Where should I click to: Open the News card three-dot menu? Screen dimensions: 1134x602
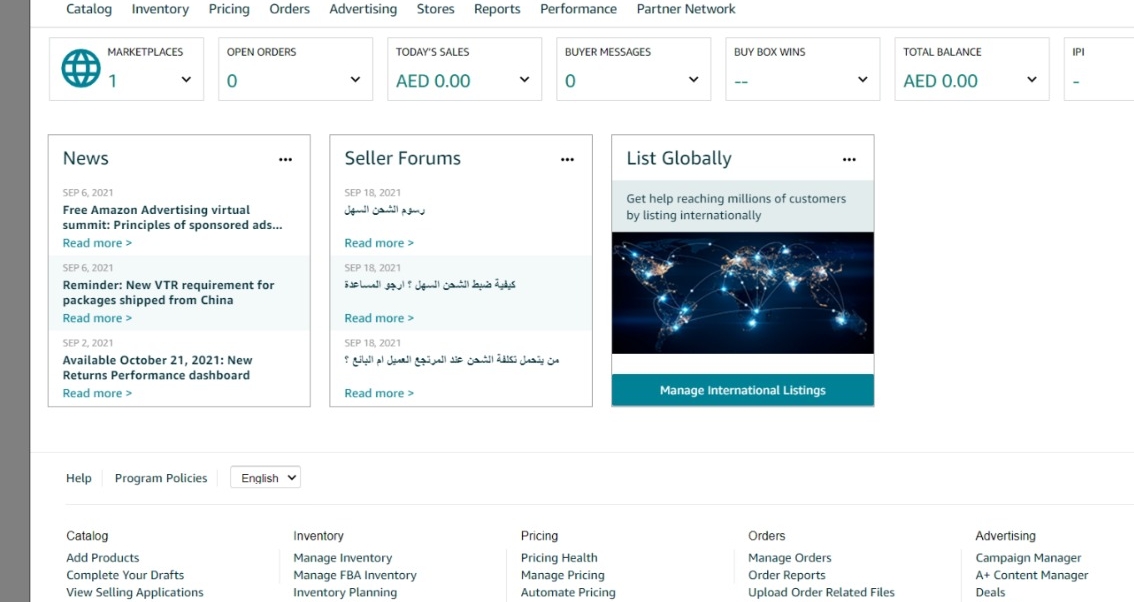point(286,159)
